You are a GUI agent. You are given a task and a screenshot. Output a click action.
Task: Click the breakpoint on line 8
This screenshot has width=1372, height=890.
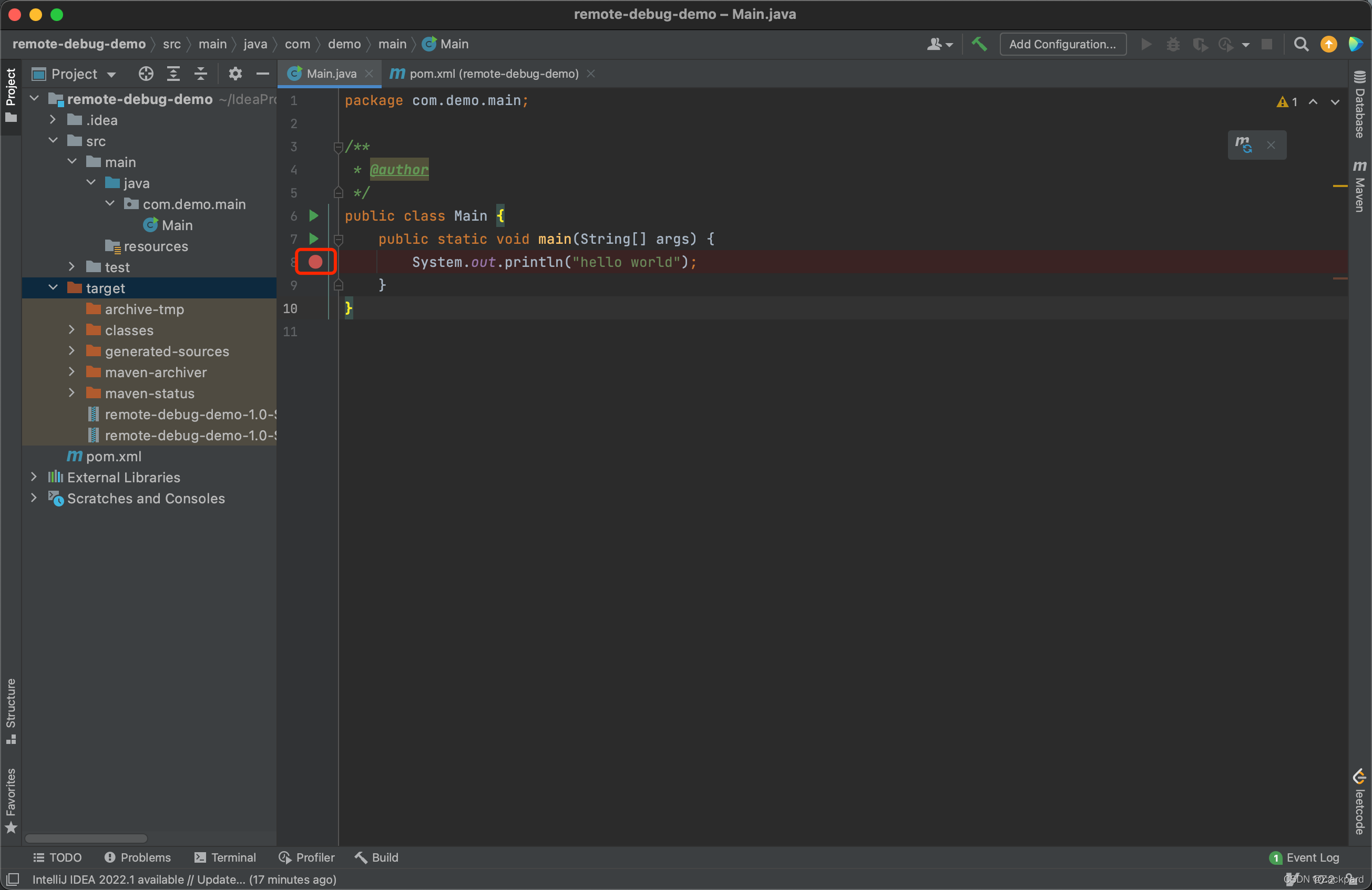click(x=315, y=262)
